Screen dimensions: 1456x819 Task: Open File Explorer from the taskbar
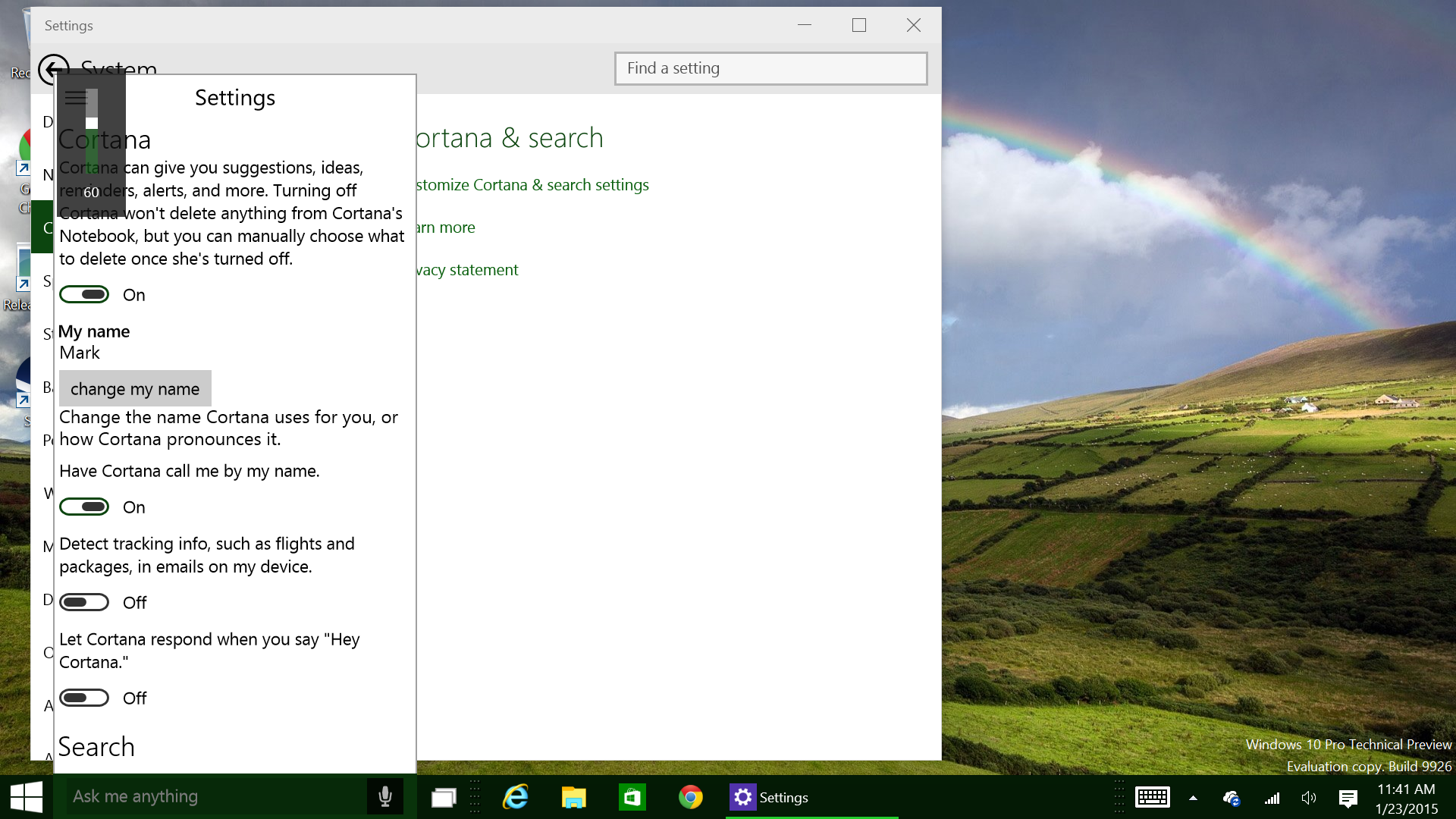(574, 798)
